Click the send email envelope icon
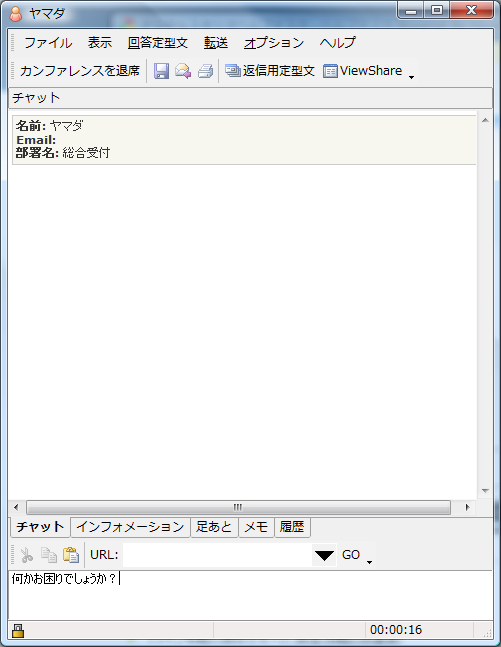 click(x=183, y=71)
